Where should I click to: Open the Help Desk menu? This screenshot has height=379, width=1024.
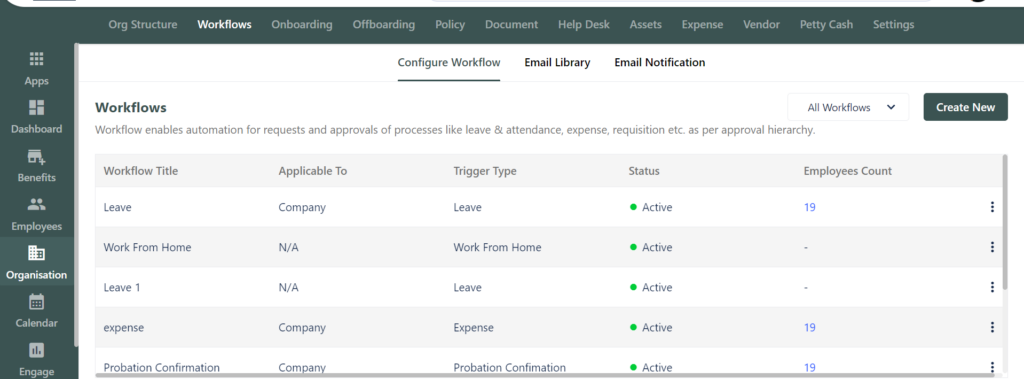pos(584,25)
